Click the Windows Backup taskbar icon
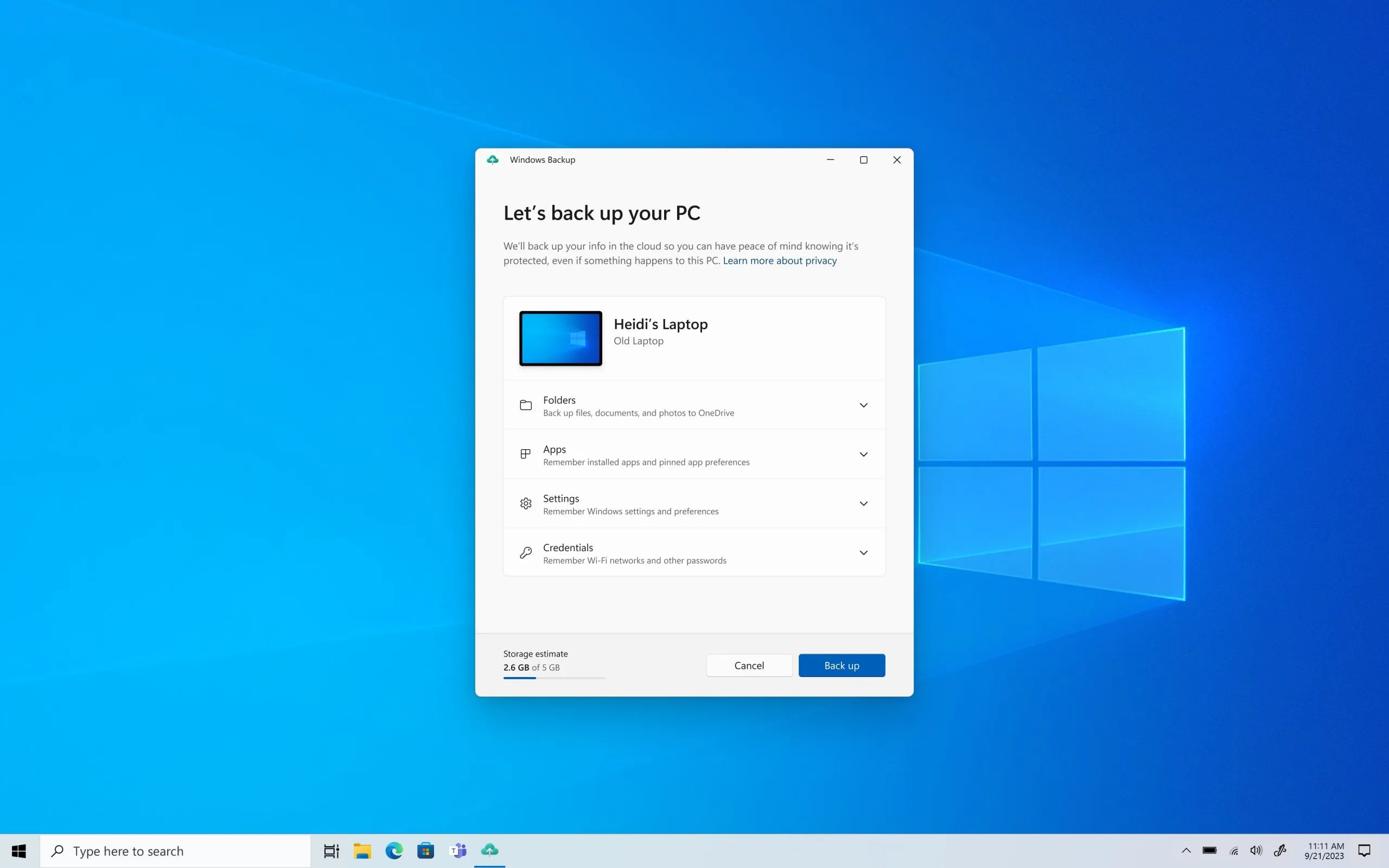This screenshot has width=1389, height=868. [489, 850]
